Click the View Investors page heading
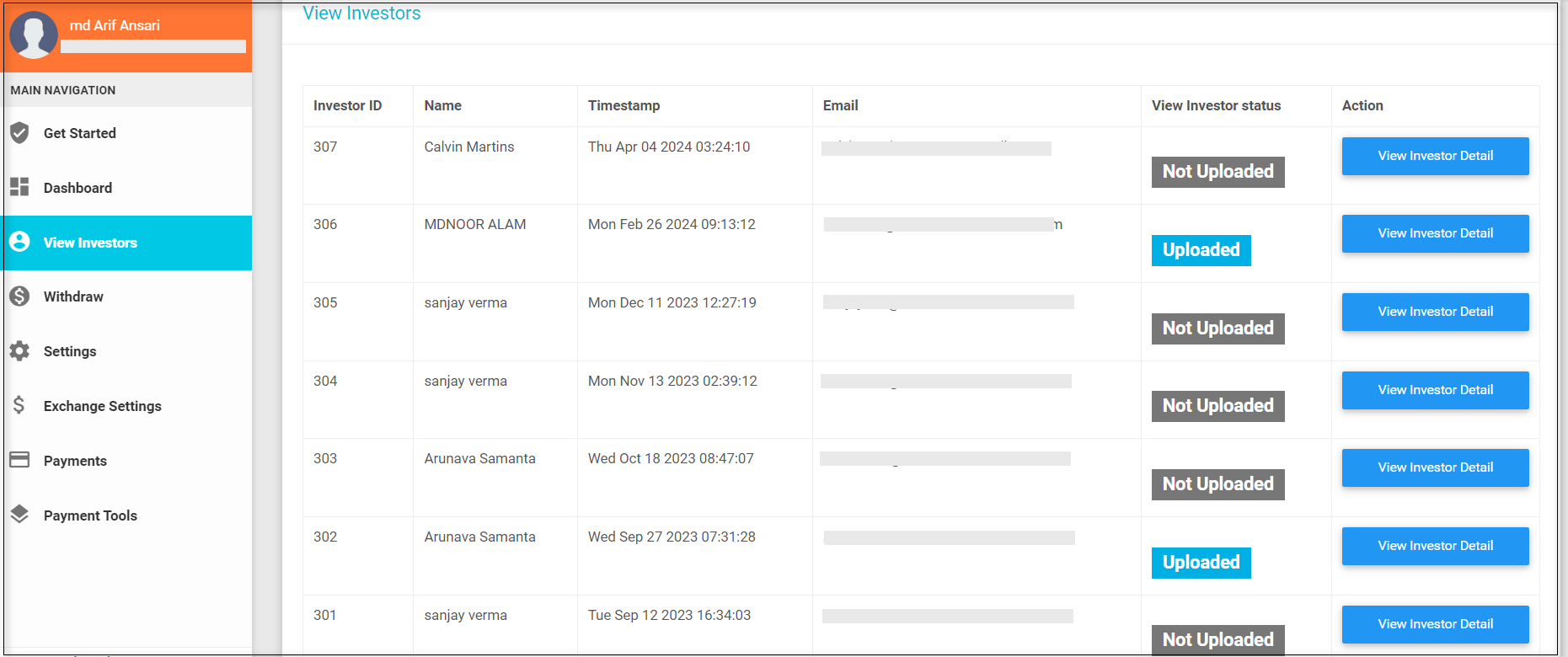 361,13
